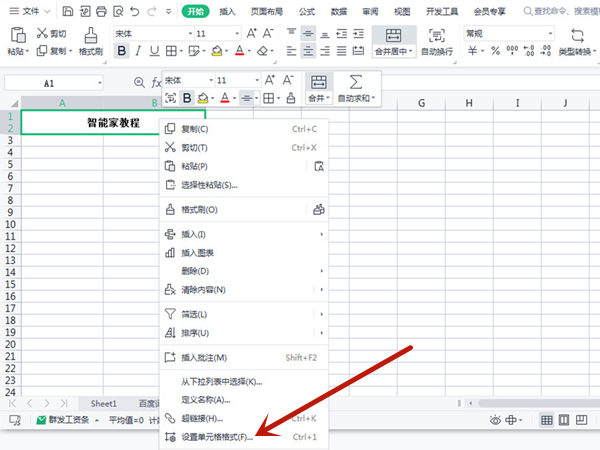Select the 公式 ribbon tab

[x=307, y=11]
